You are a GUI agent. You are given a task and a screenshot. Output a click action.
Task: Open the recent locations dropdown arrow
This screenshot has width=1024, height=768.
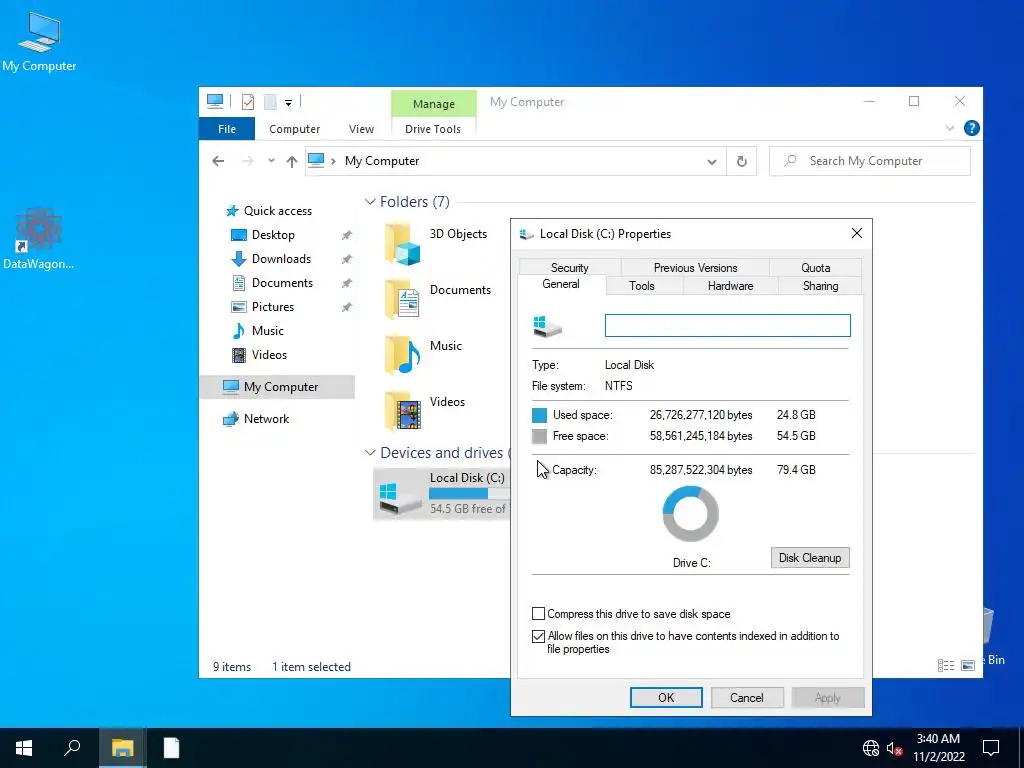point(271,161)
